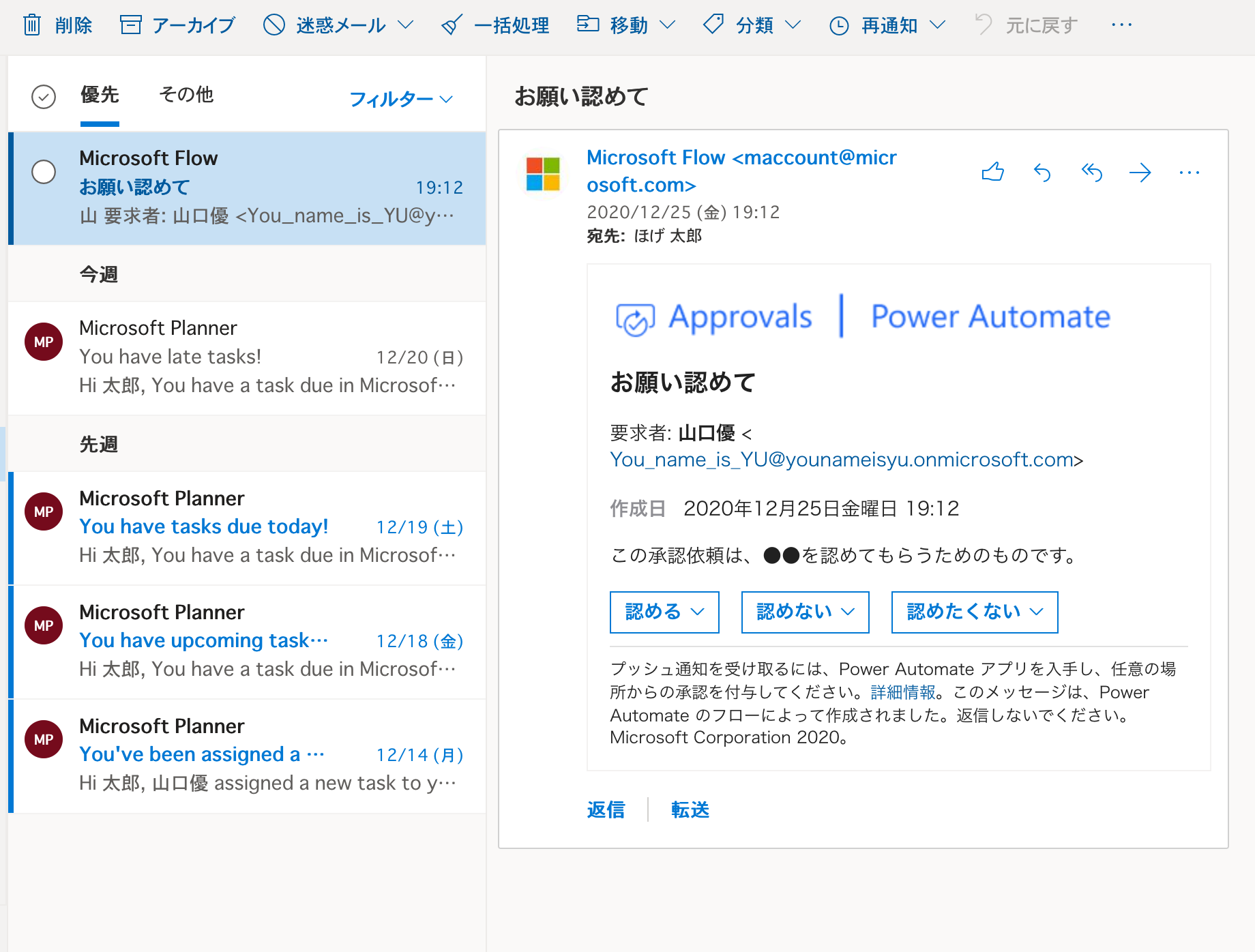Click the 一括処理 sweep label
Image resolution: width=1255 pixels, height=952 pixels.
pos(512,25)
